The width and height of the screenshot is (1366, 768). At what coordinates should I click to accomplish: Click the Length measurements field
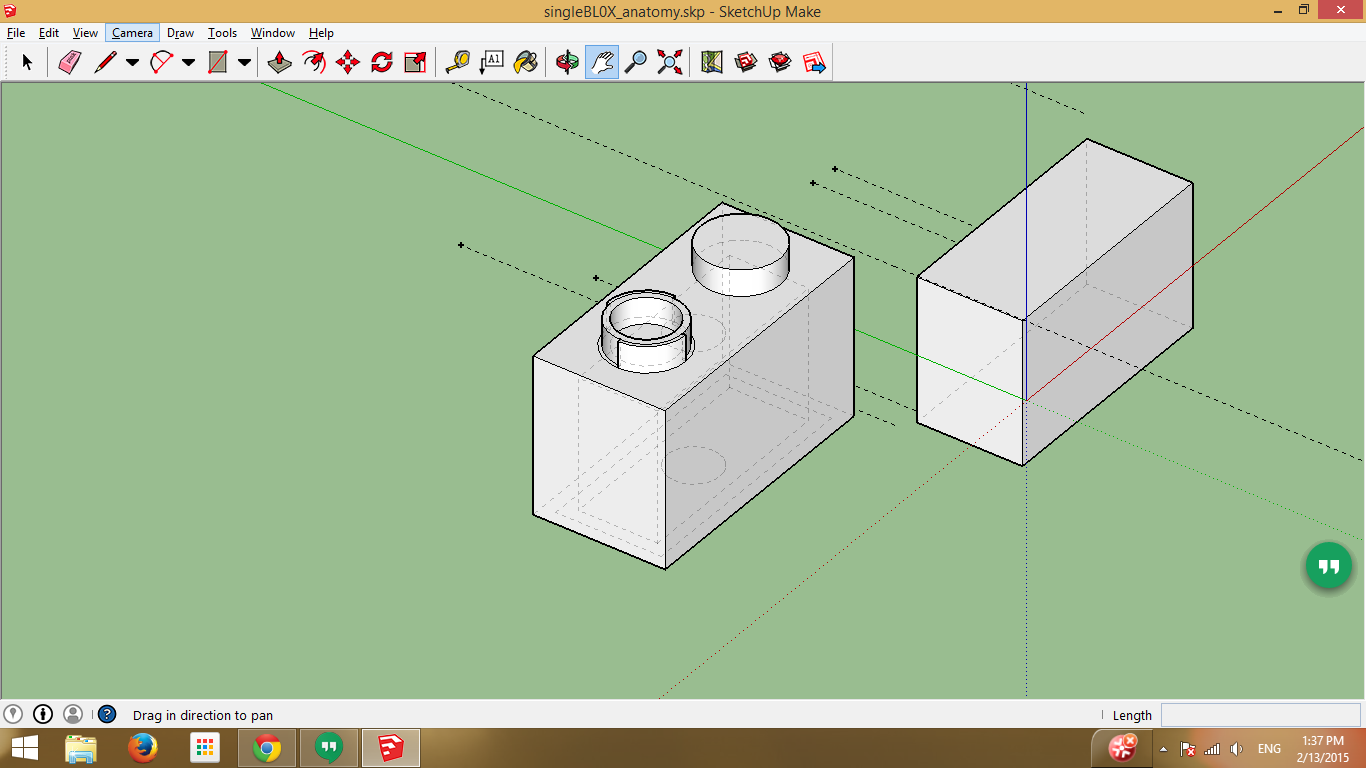1260,714
